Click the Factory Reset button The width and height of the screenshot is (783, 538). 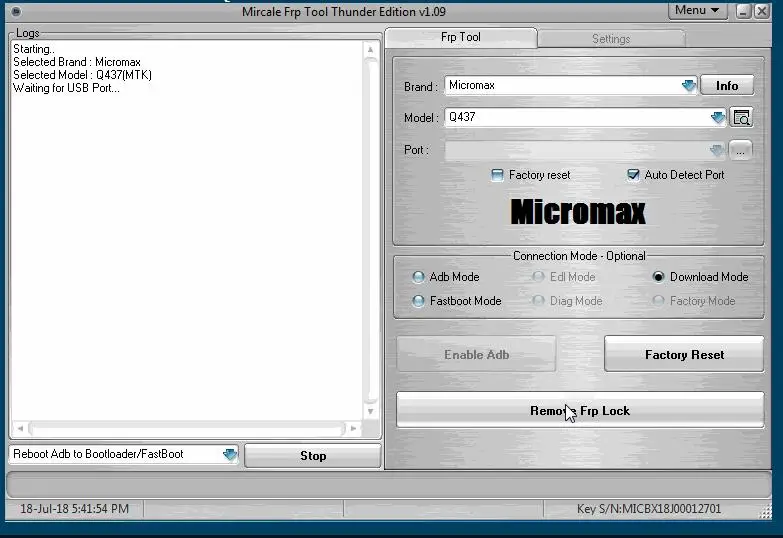point(684,354)
